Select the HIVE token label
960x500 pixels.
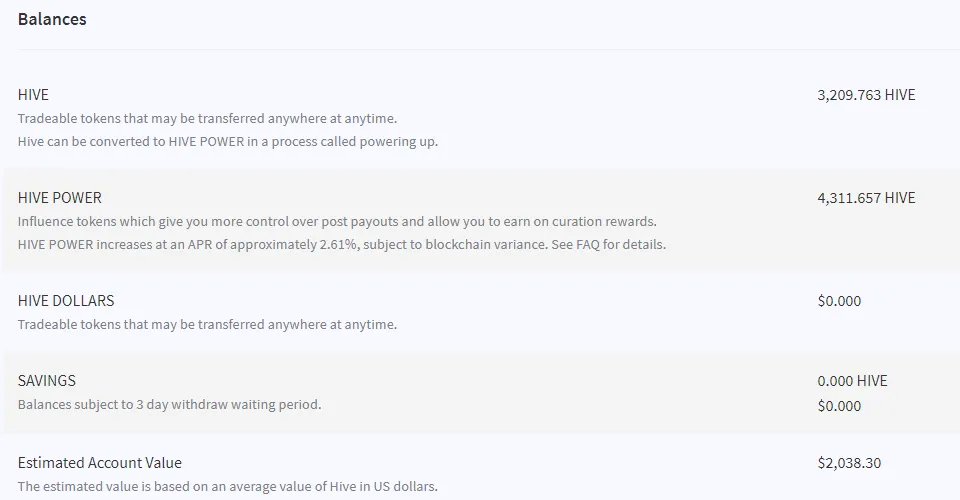click(x=33, y=95)
